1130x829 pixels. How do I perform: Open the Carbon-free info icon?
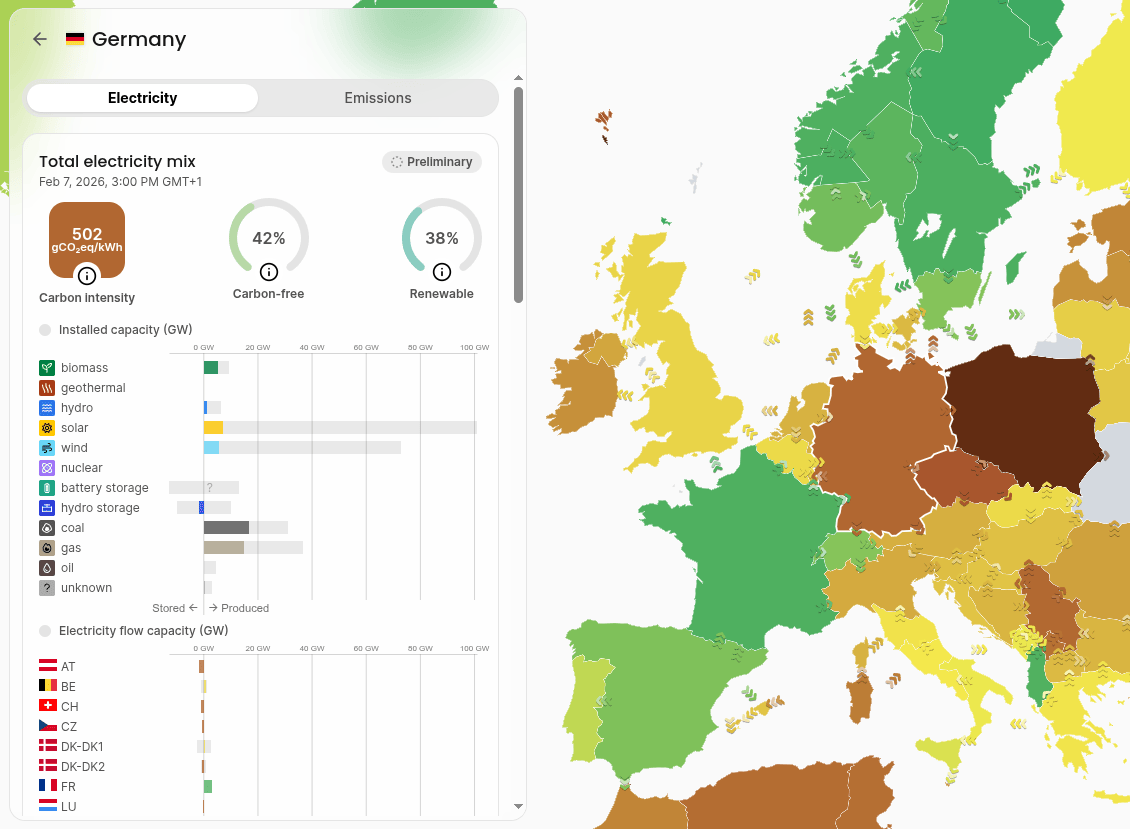(x=268, y=272)
